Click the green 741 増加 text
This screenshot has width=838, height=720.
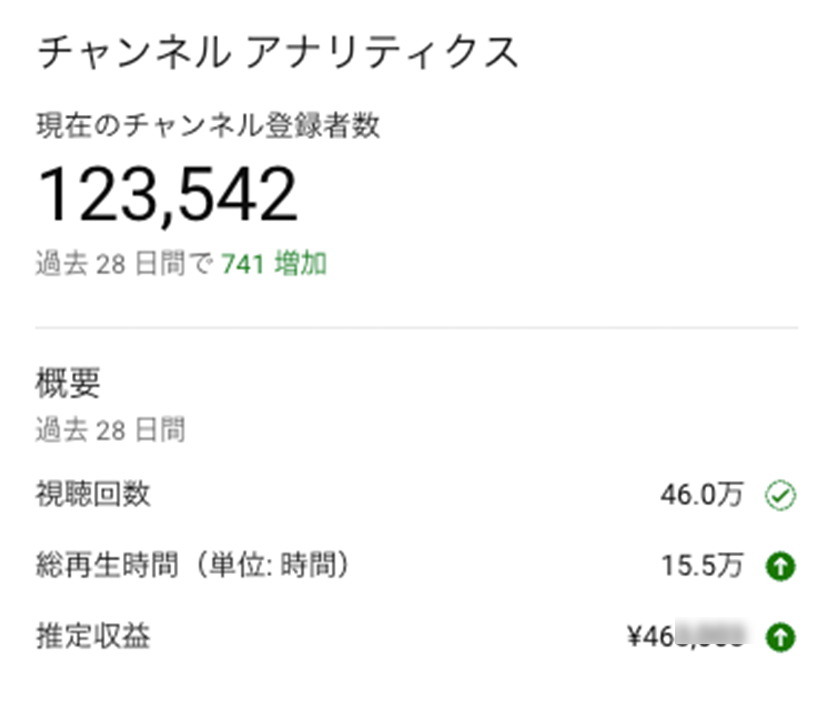coord(274,264)
